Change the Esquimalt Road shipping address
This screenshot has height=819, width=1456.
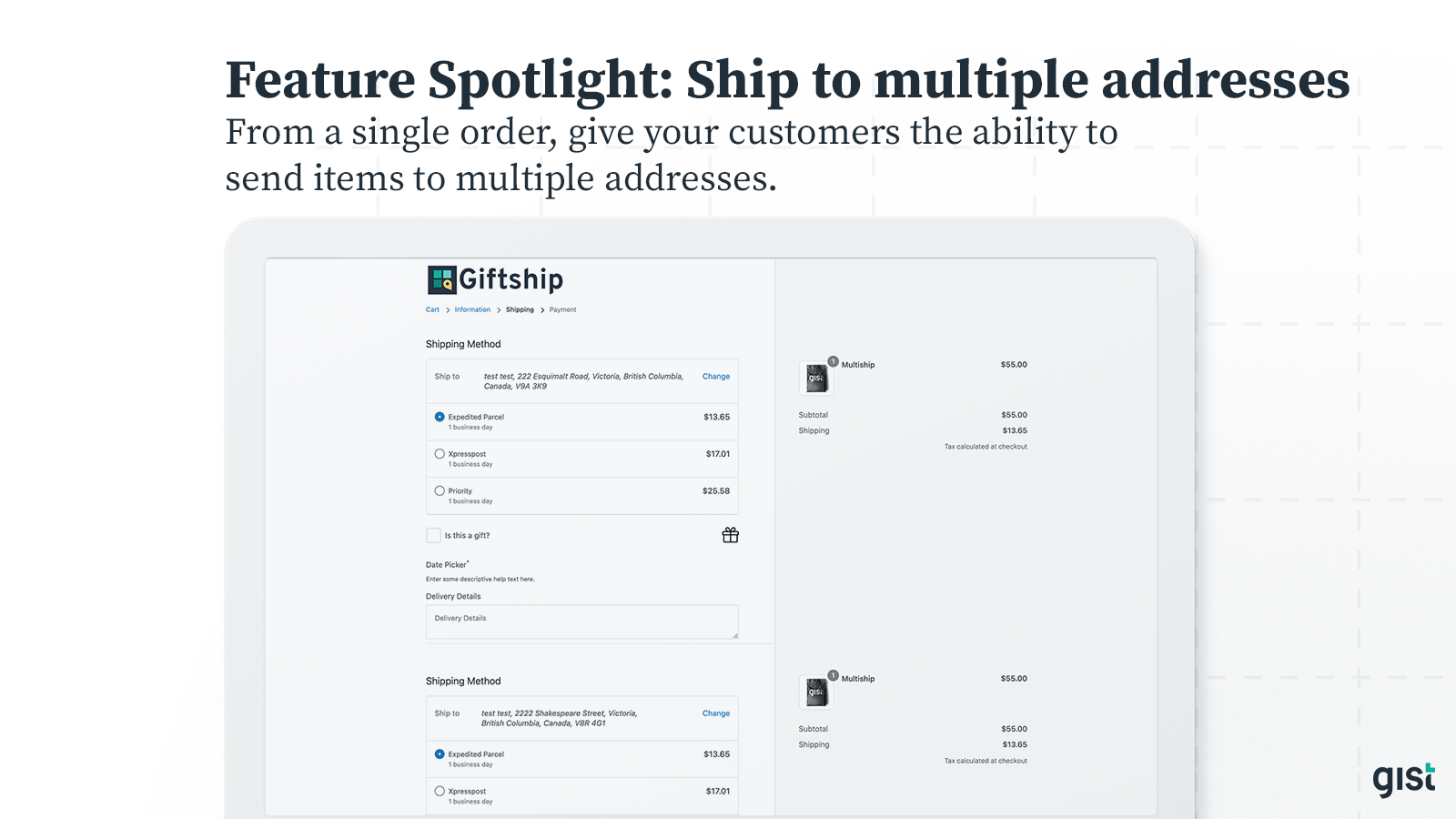point(715,377)
